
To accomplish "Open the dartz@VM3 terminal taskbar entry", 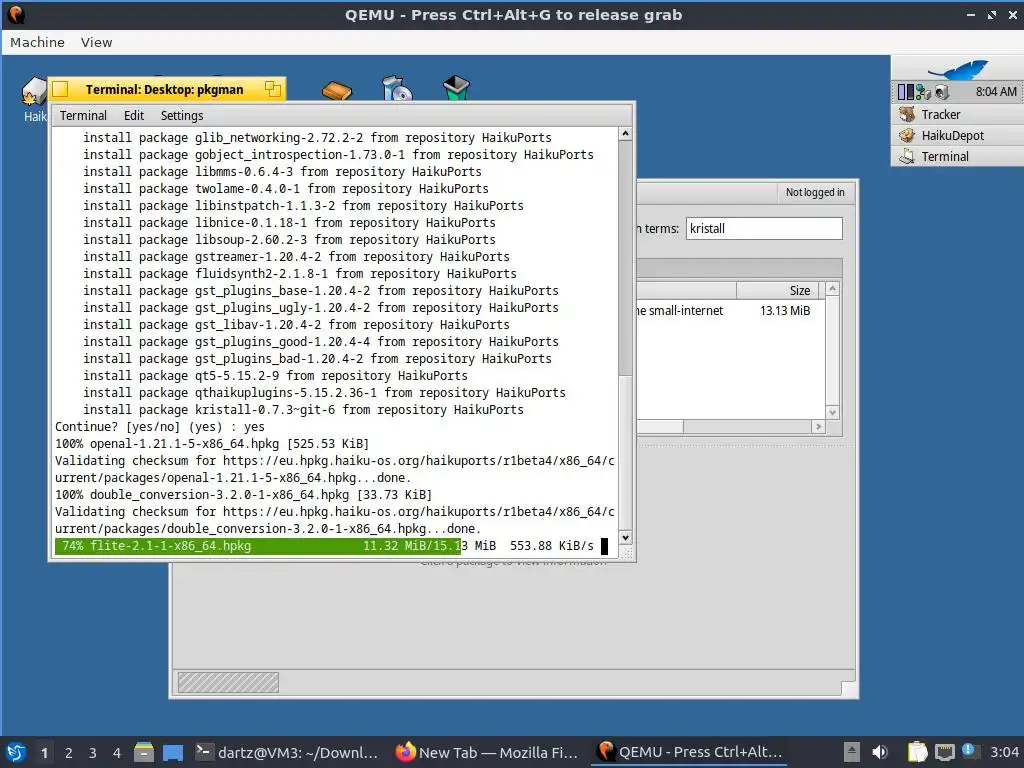I will click(287, 752).
